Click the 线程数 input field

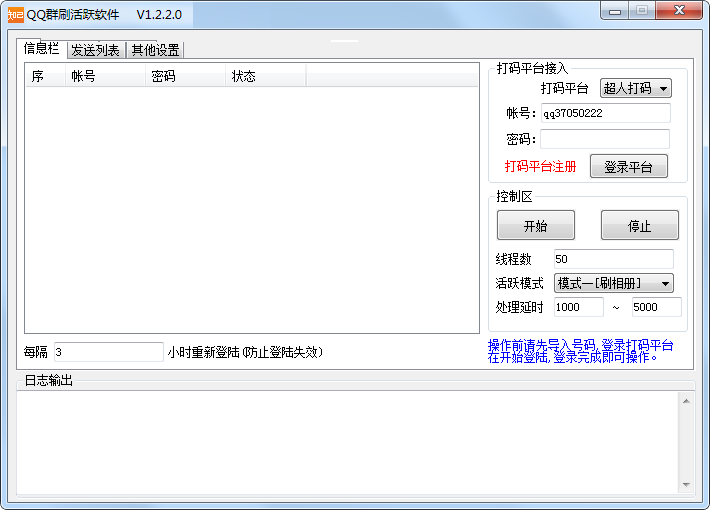pyautogui.click(x=613, y=259)
